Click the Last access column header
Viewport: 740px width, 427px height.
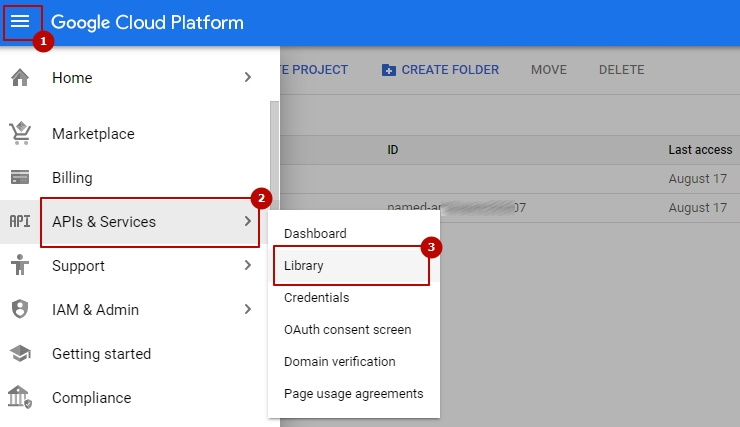pyautogui.click(x=700, y=150)
